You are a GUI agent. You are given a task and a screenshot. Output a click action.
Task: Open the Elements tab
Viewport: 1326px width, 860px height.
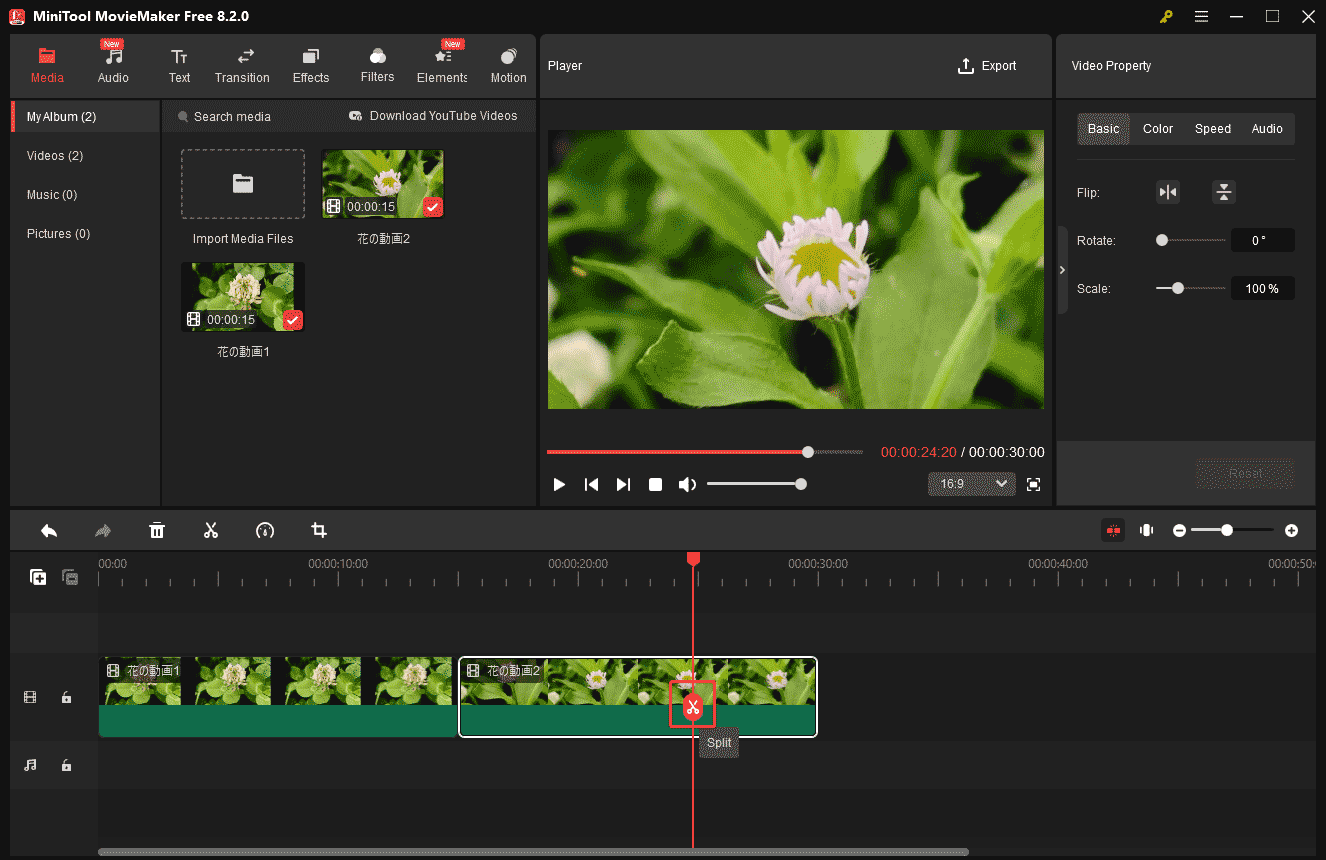point(442,66)
